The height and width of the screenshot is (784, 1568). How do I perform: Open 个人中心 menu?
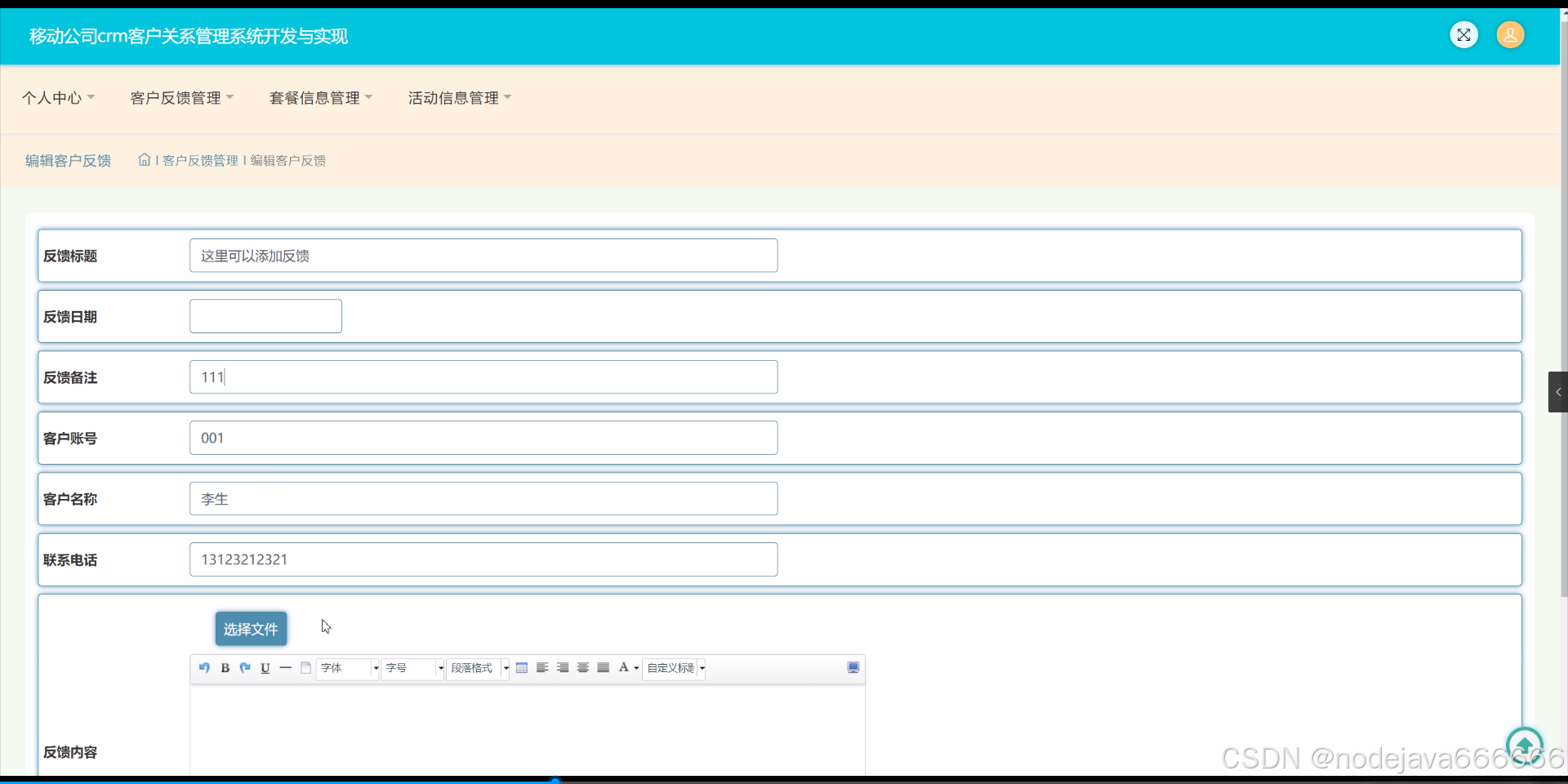click(x=59, y=98)
